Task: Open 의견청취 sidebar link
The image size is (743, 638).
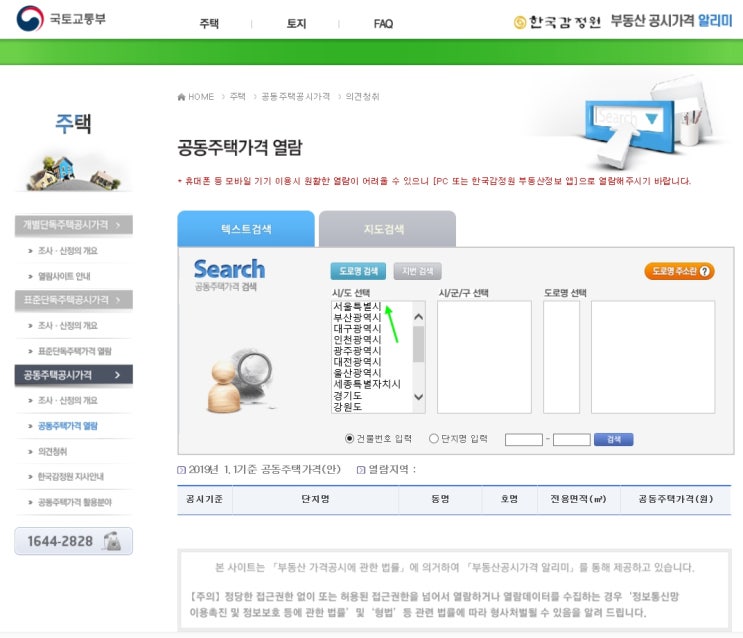Action: [52, 451]
